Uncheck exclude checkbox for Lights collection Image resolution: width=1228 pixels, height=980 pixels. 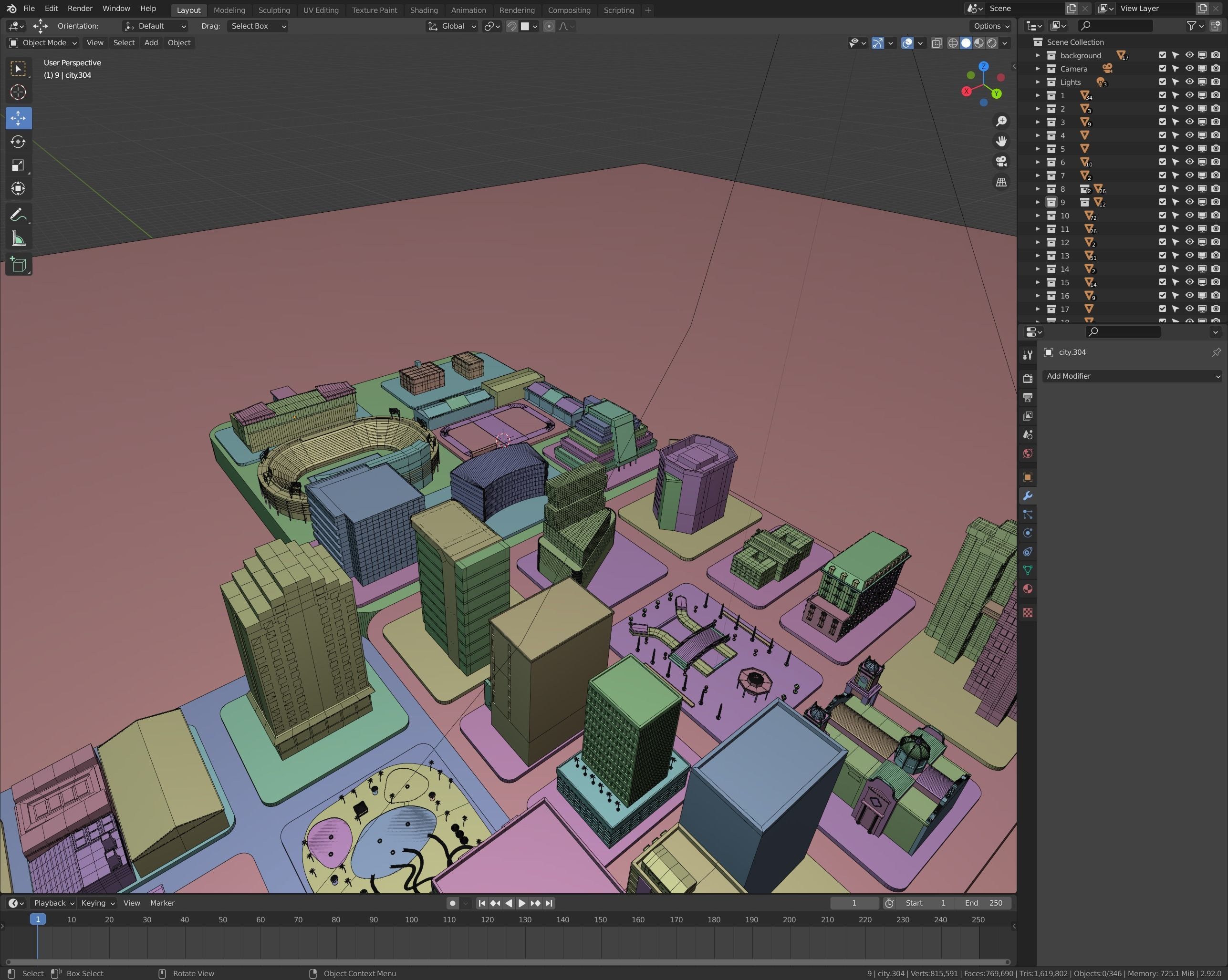1163,82
